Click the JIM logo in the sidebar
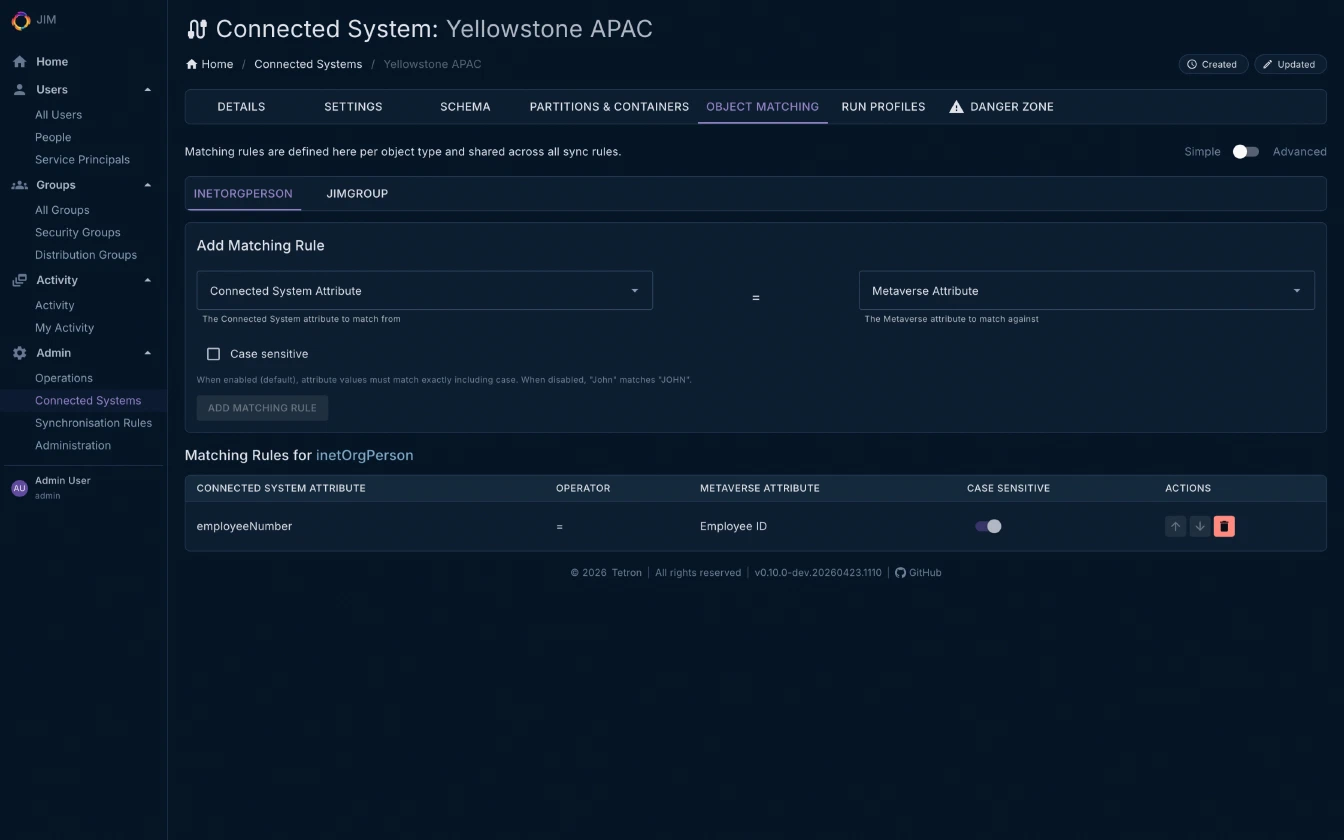1344x840 pixels. coord(22,20)
